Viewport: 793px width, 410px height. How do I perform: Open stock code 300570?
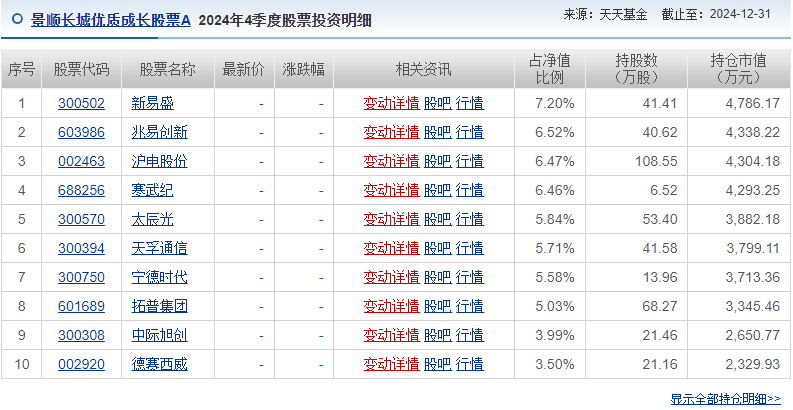point(81,219)
